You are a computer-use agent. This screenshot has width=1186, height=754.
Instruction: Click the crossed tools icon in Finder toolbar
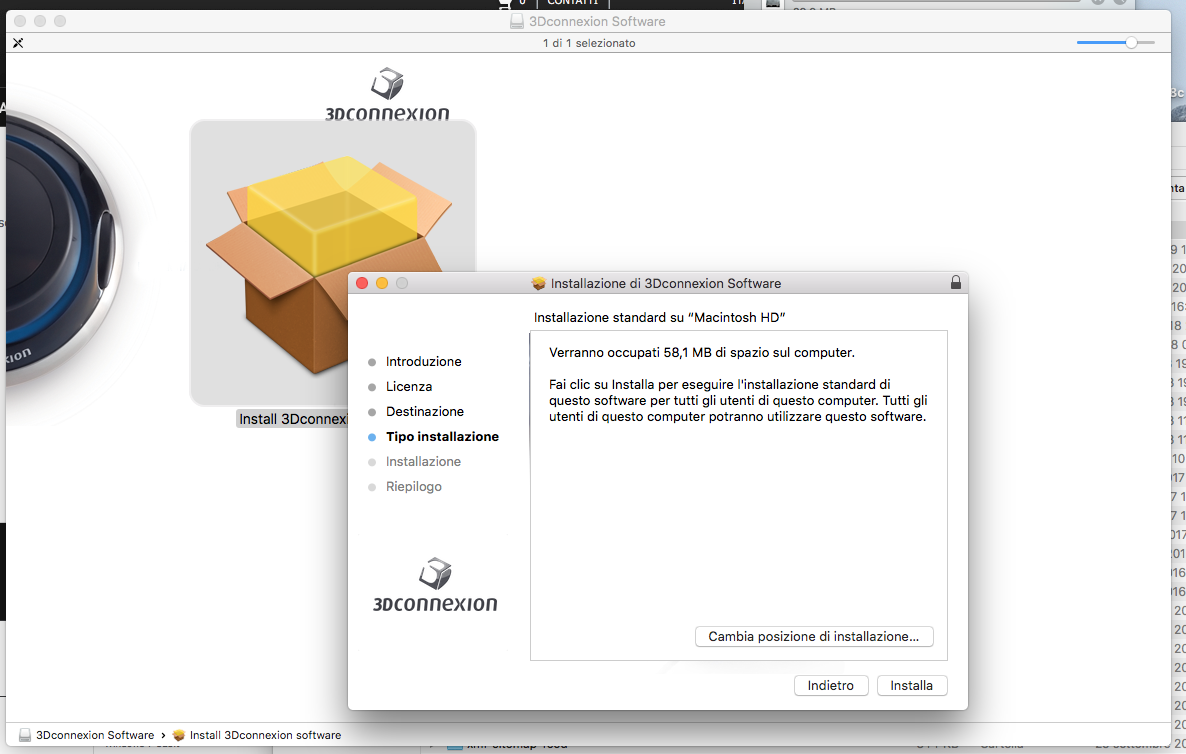click(x=18, y=43)
